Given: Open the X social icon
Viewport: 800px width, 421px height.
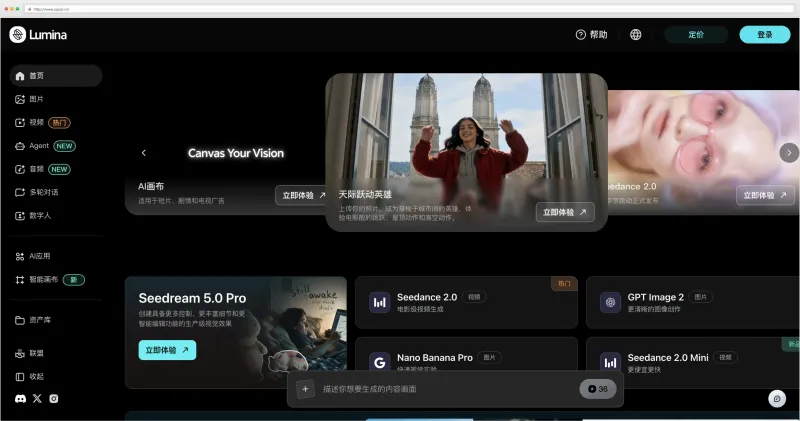Looking at the screenshot, I should pos(37,399).
